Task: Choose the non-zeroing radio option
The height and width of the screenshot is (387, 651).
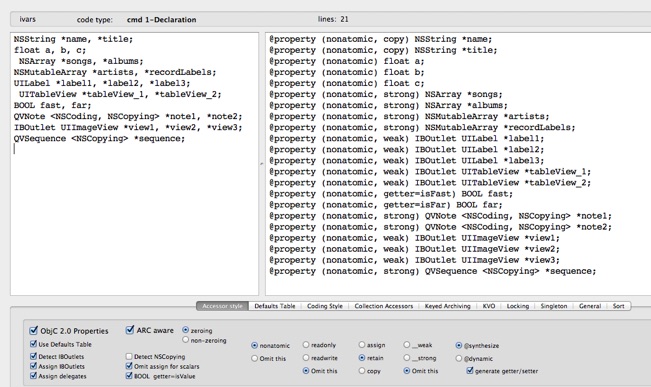Action: pyautogui.click(x=186, y=340)
